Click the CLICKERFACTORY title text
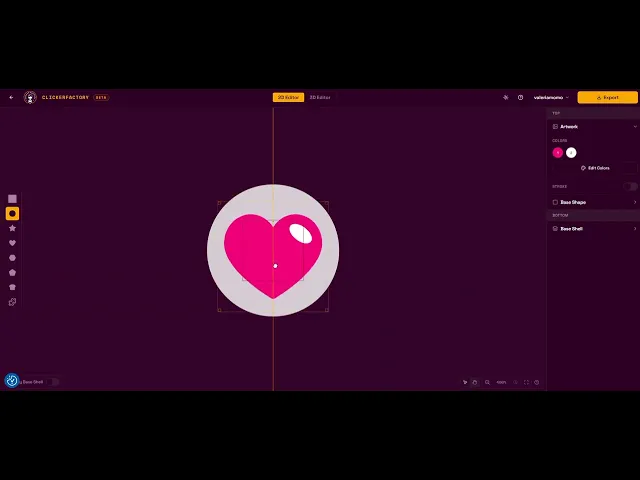The width and height of the screenshot is (640, 480). coord(65,97)
